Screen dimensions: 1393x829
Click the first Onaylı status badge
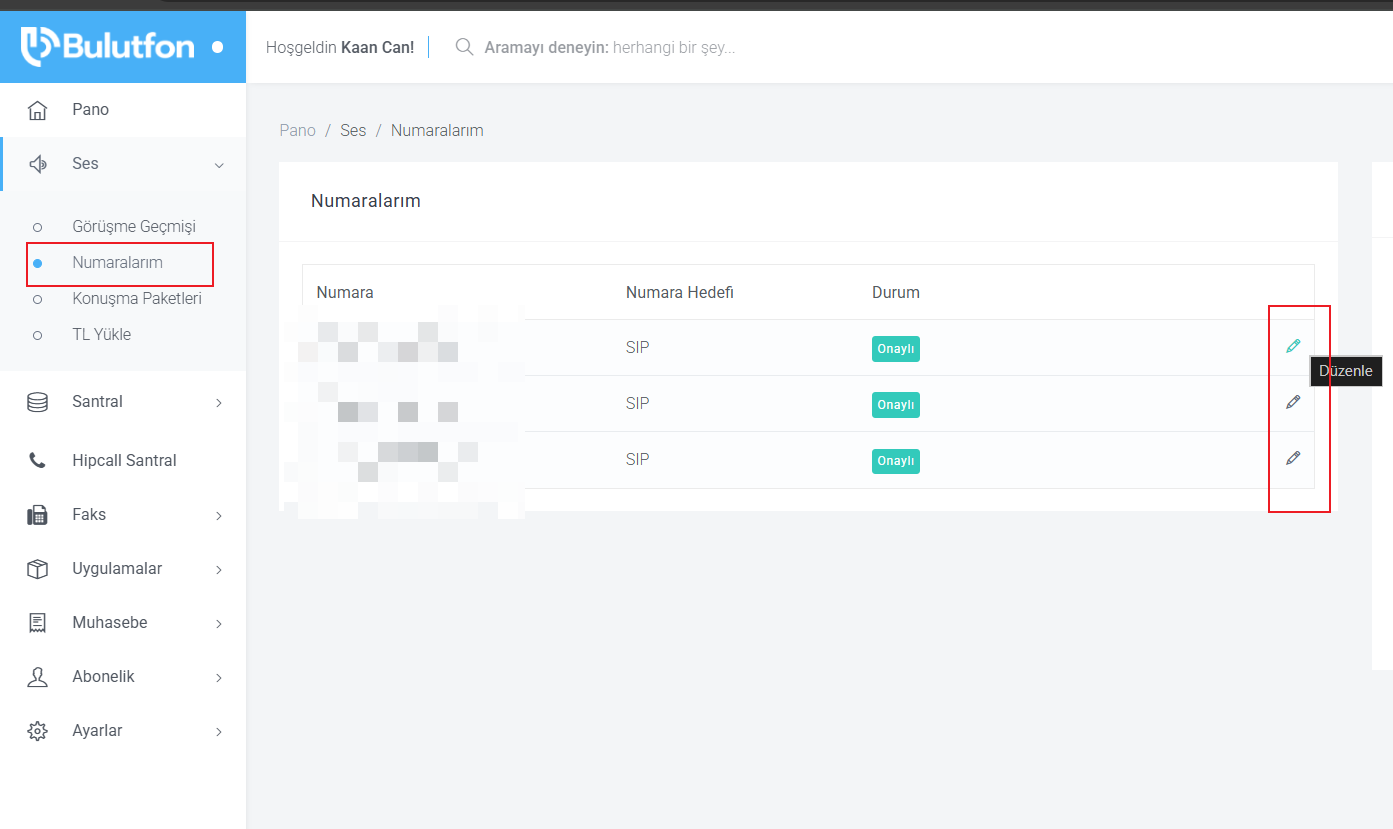point(895,349)
